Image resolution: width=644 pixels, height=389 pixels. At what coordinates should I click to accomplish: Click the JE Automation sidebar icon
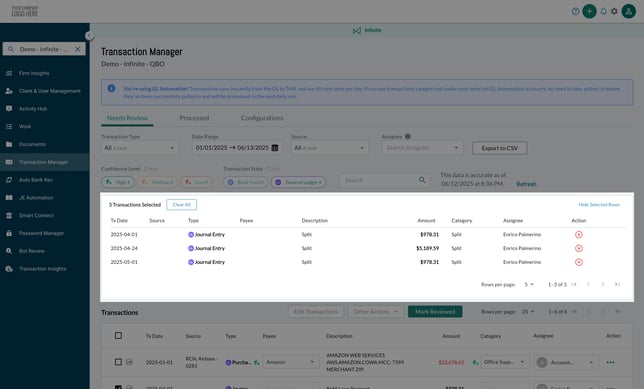pos(9,198)
